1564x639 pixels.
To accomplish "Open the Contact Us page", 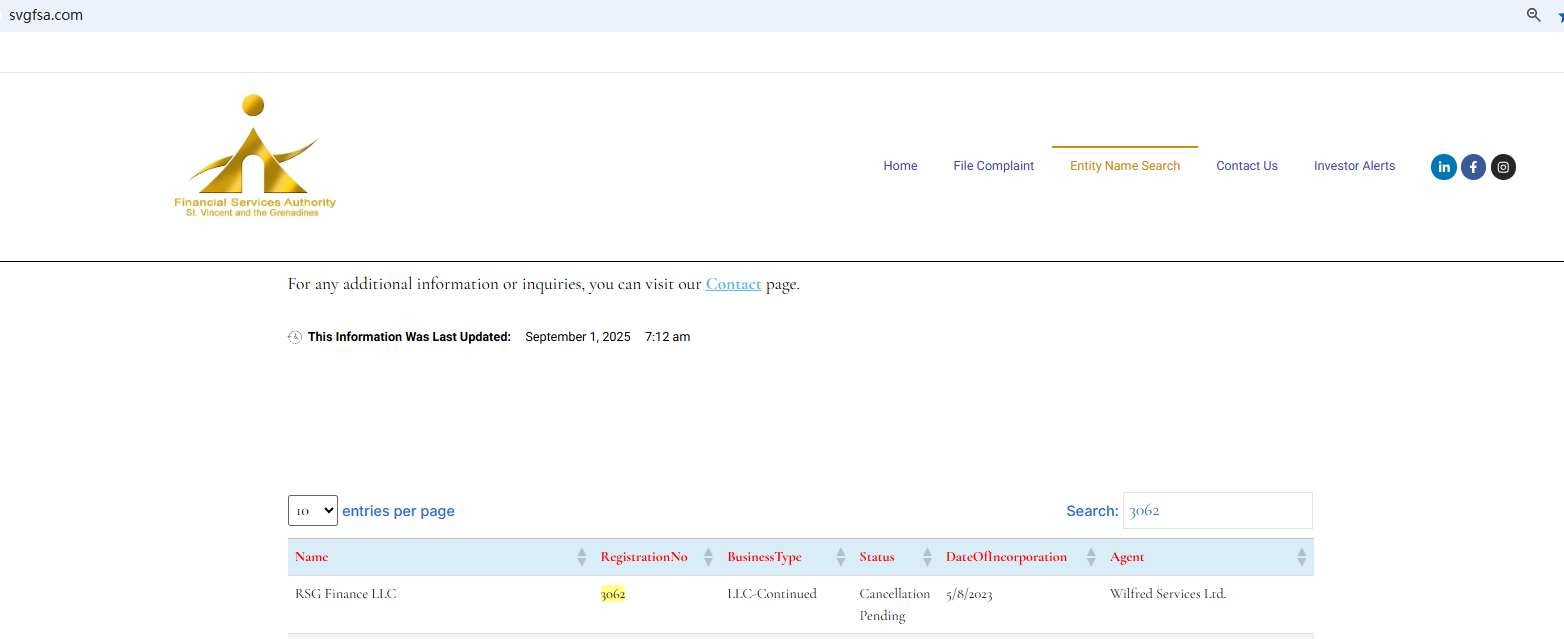I will [1246, 166].
